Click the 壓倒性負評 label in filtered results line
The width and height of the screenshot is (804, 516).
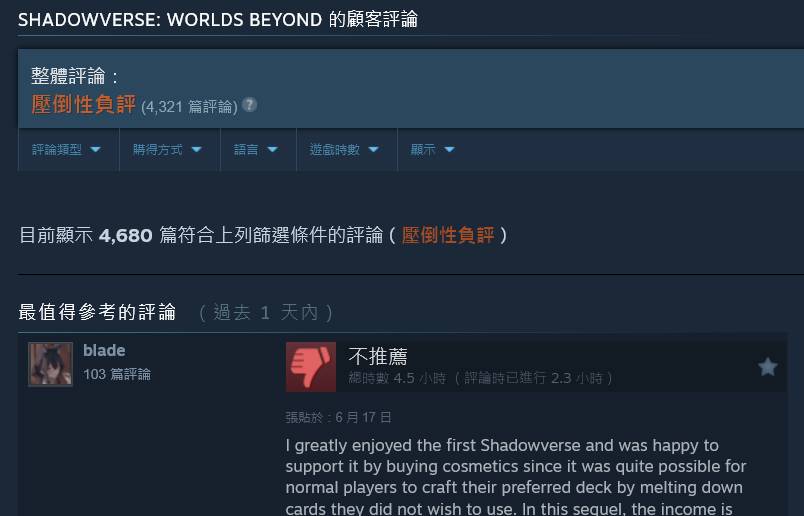click(x=448, y=235)
